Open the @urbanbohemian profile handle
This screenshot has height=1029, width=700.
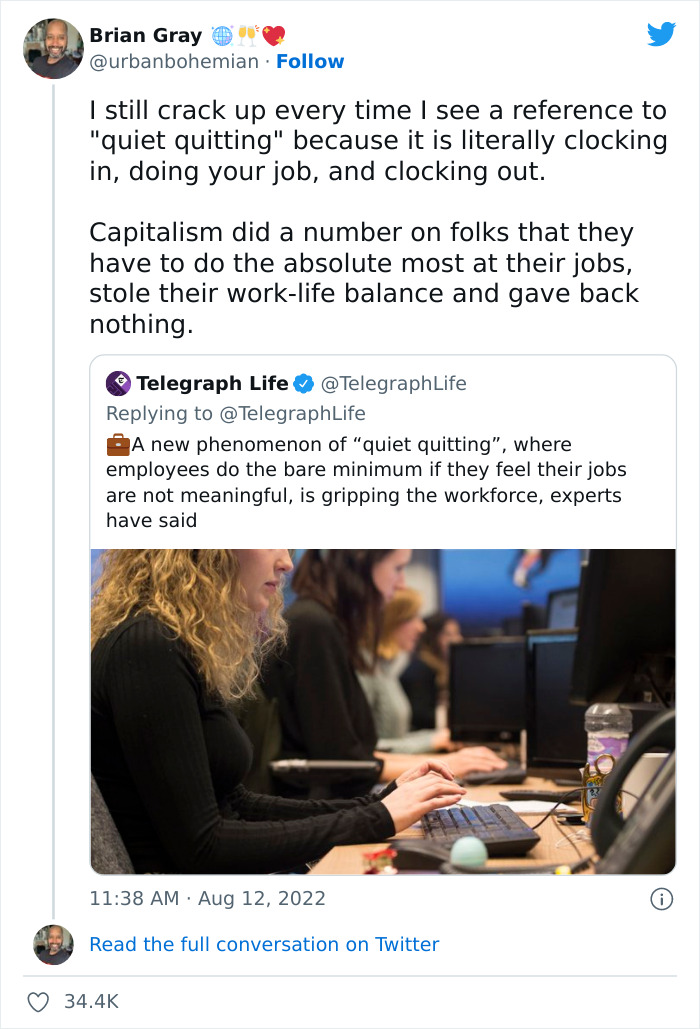[174, 62]
